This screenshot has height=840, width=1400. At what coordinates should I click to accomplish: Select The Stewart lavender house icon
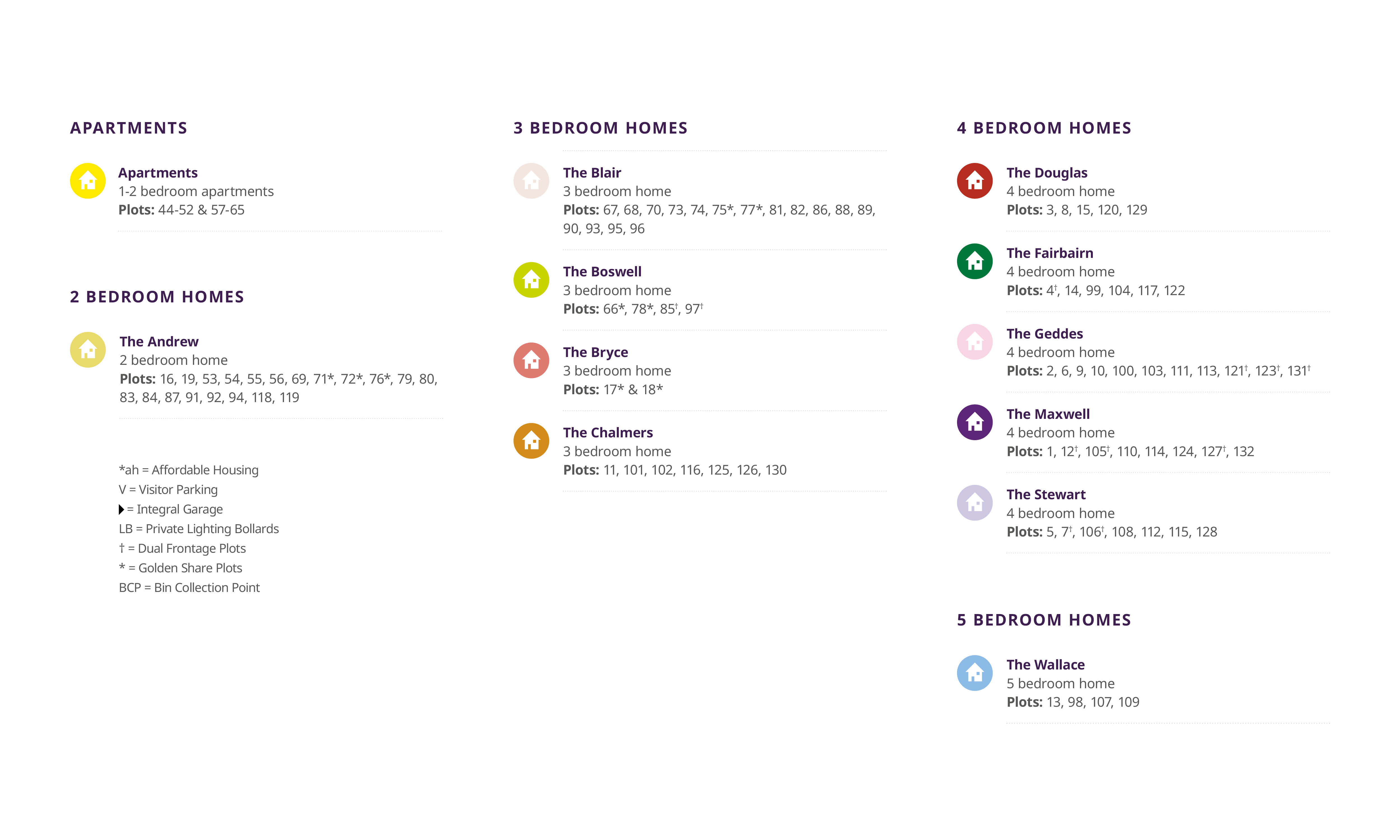click(974, 503)
